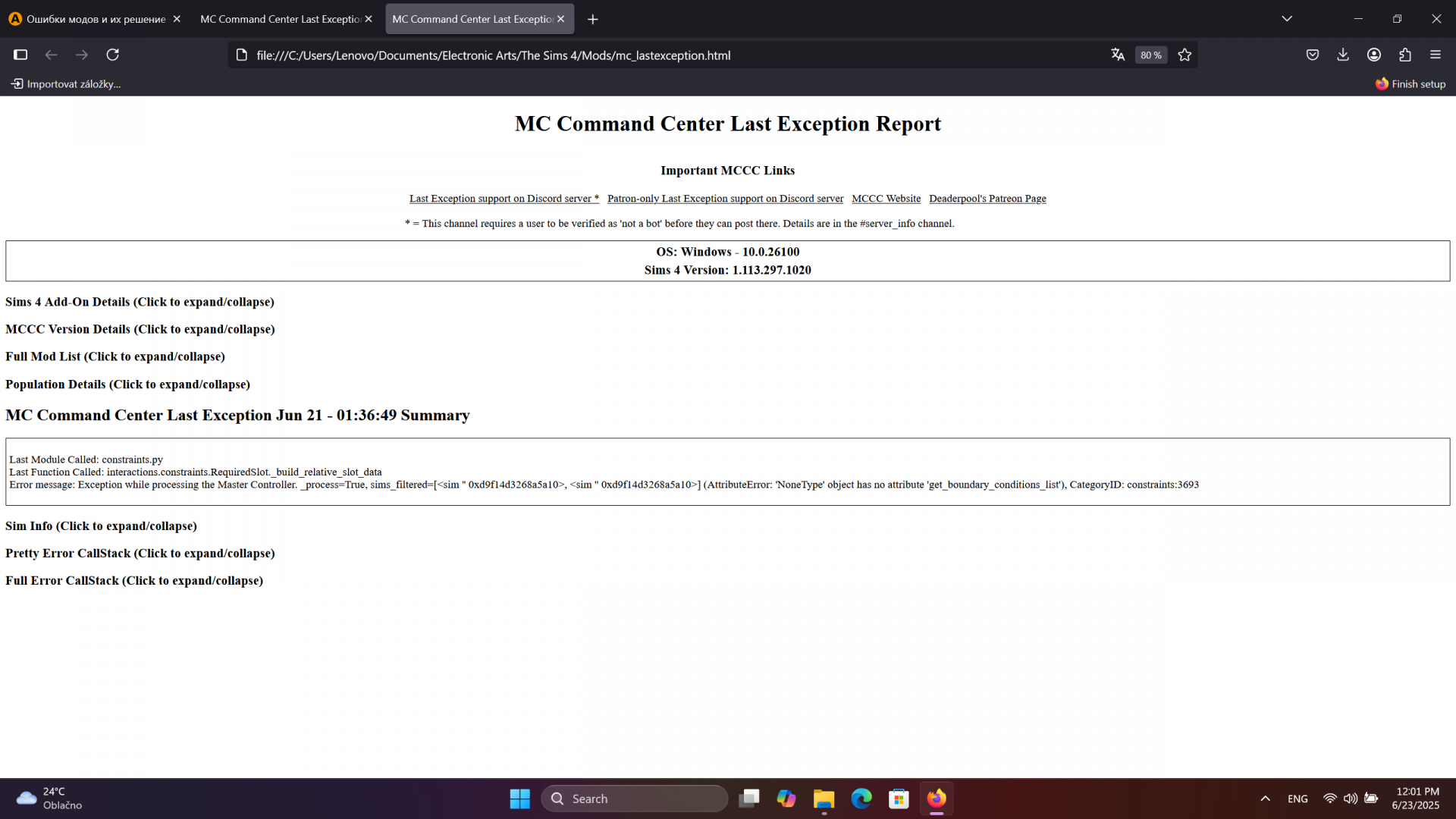Expand Full Error CallStack section
Screen dimensions: 1456x819
click(x=134, y=581)
